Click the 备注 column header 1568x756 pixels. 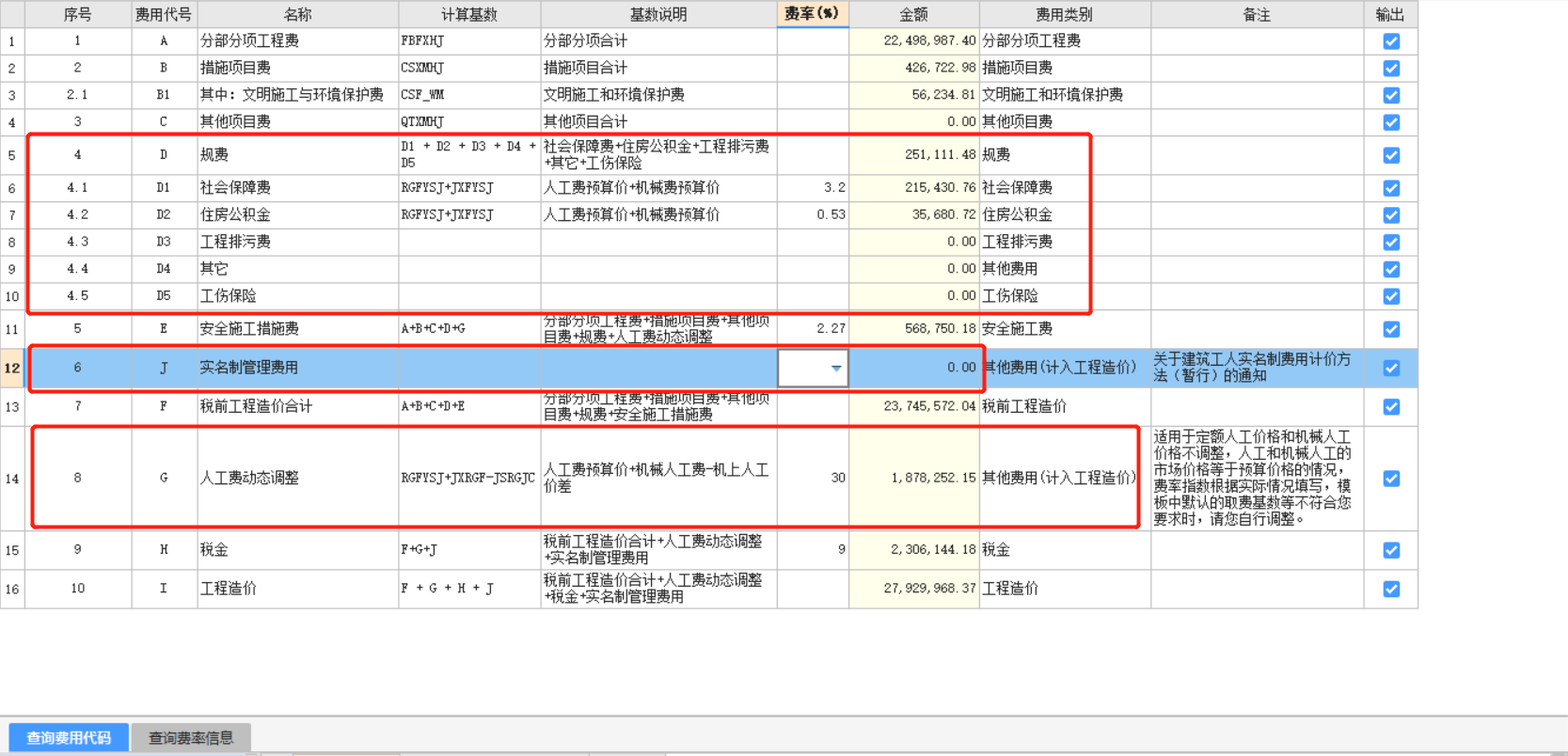click(1257, 14)
